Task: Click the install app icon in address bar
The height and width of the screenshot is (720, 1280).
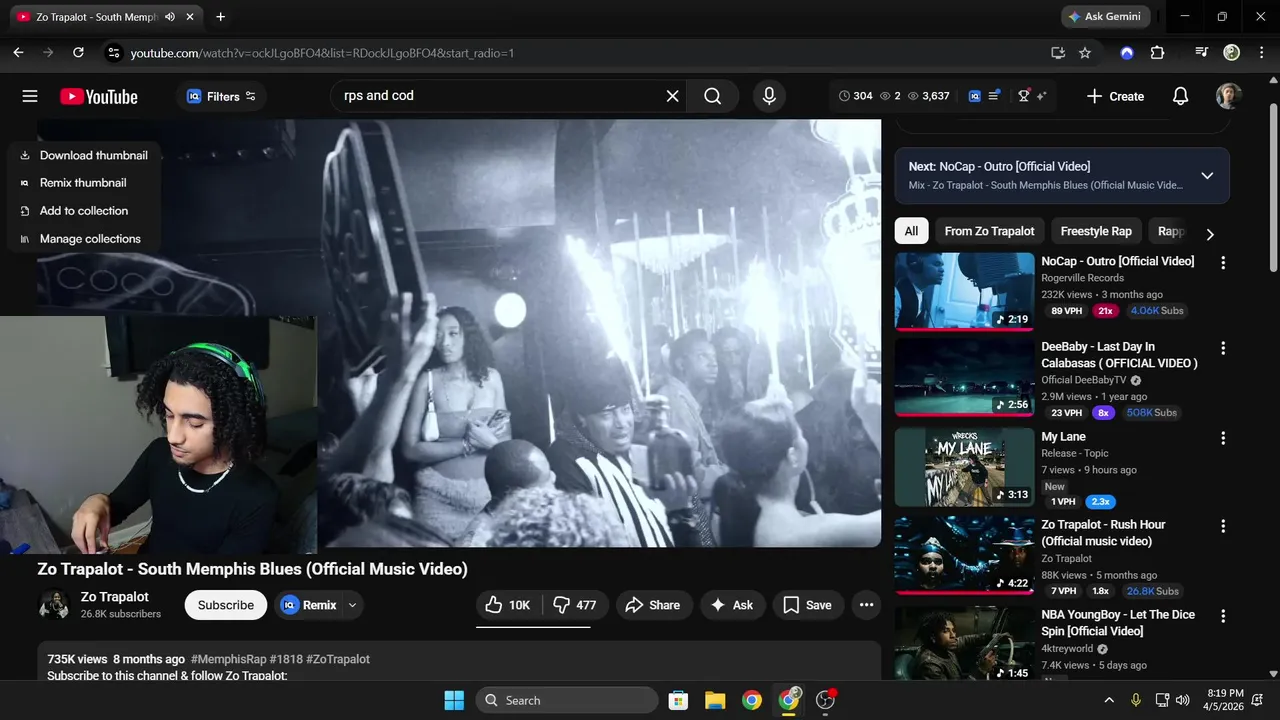Action: pos(1058,53)
